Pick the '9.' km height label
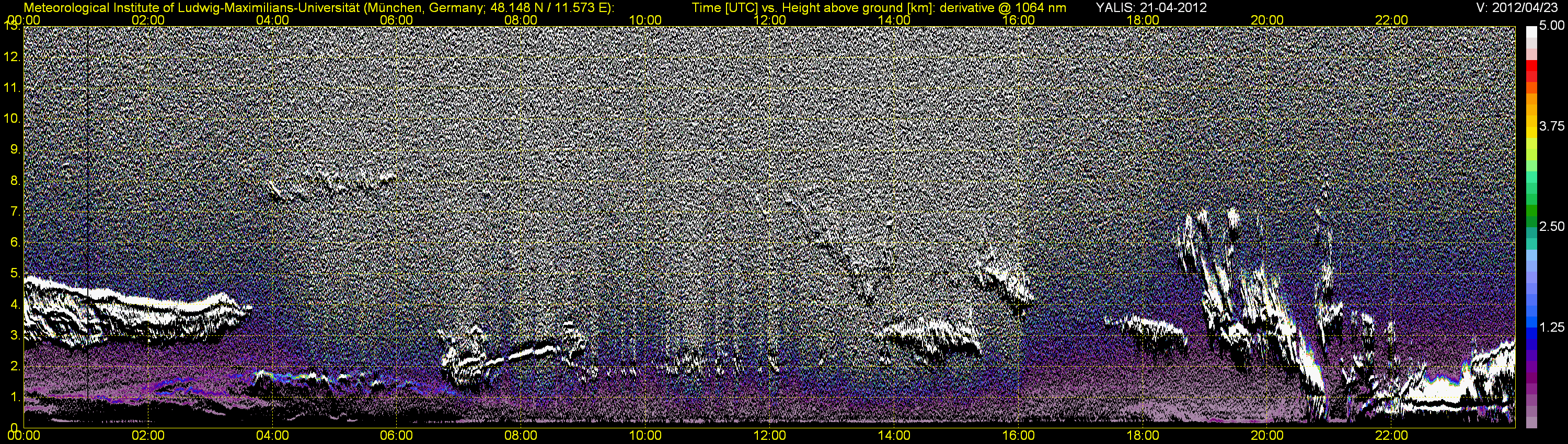 15,149
